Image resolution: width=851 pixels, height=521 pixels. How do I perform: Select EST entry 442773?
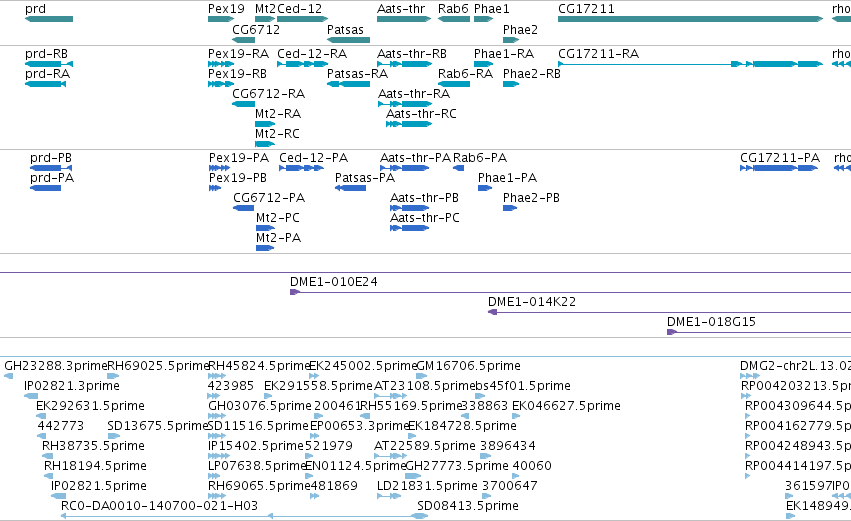[x=61, y=427]
